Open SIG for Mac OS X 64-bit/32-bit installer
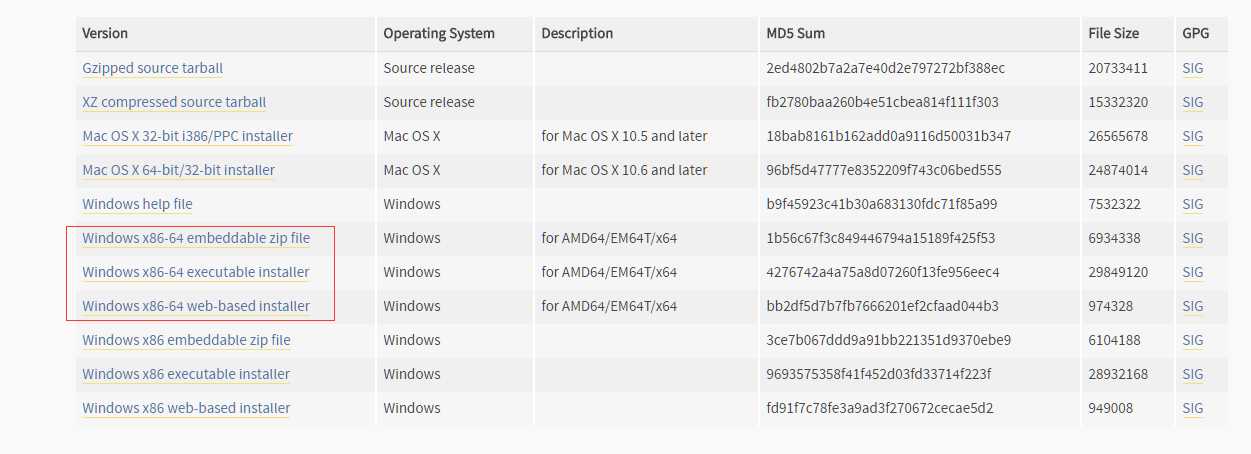 [x=1193, y=170]
